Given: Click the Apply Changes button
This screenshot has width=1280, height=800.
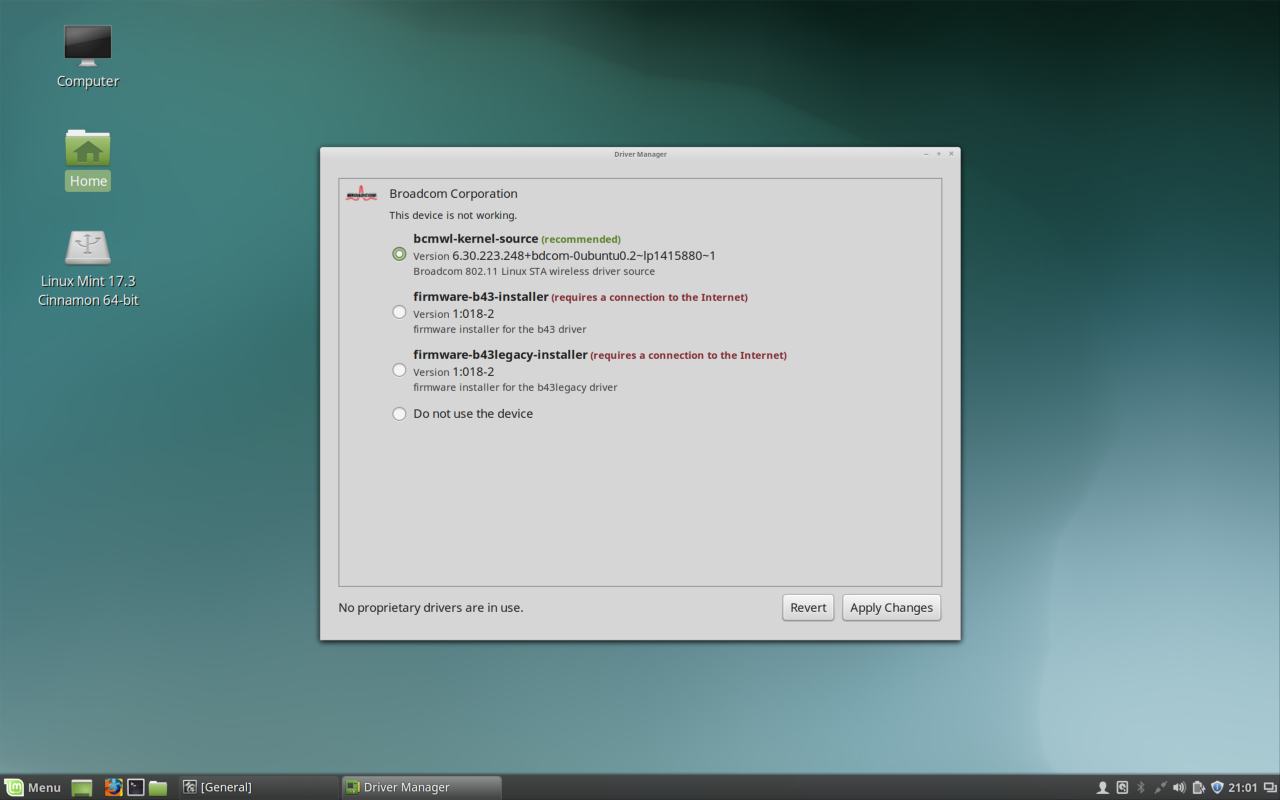Looking at the screenshot, I should click(891, 607).
